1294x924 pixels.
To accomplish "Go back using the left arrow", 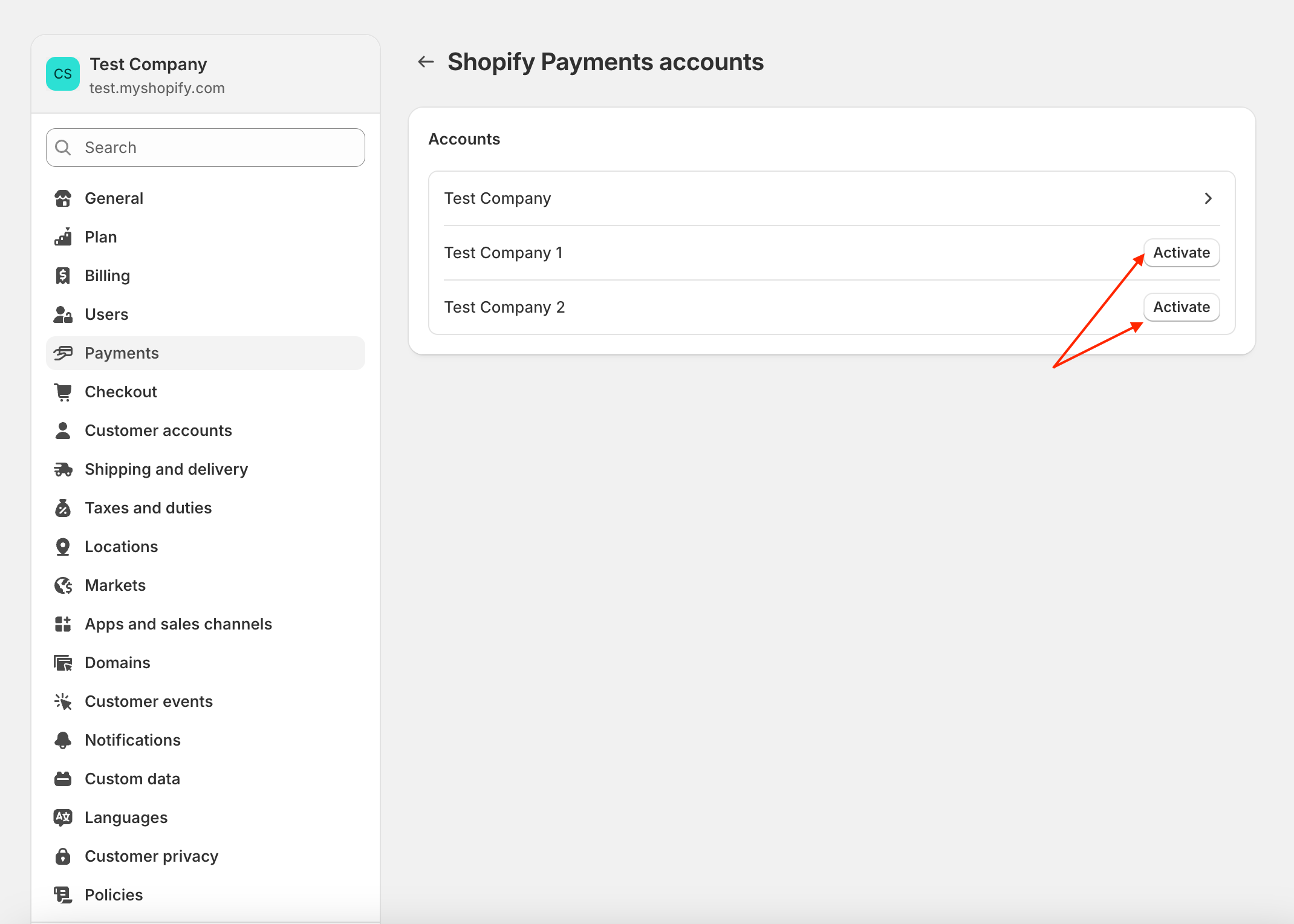I will (426, 62).
